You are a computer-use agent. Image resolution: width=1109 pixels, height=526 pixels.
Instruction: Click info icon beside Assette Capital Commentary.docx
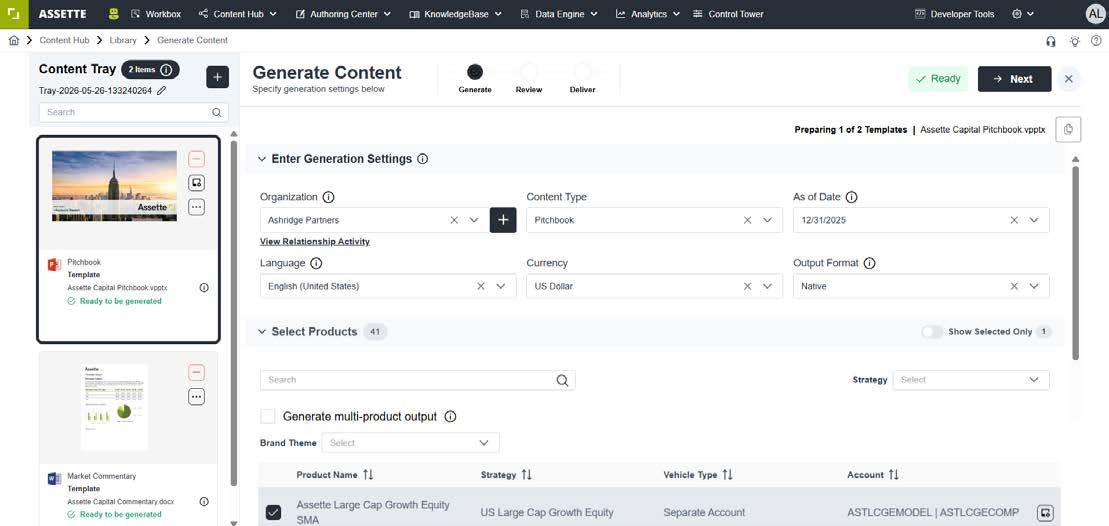[x=204, y=501]
